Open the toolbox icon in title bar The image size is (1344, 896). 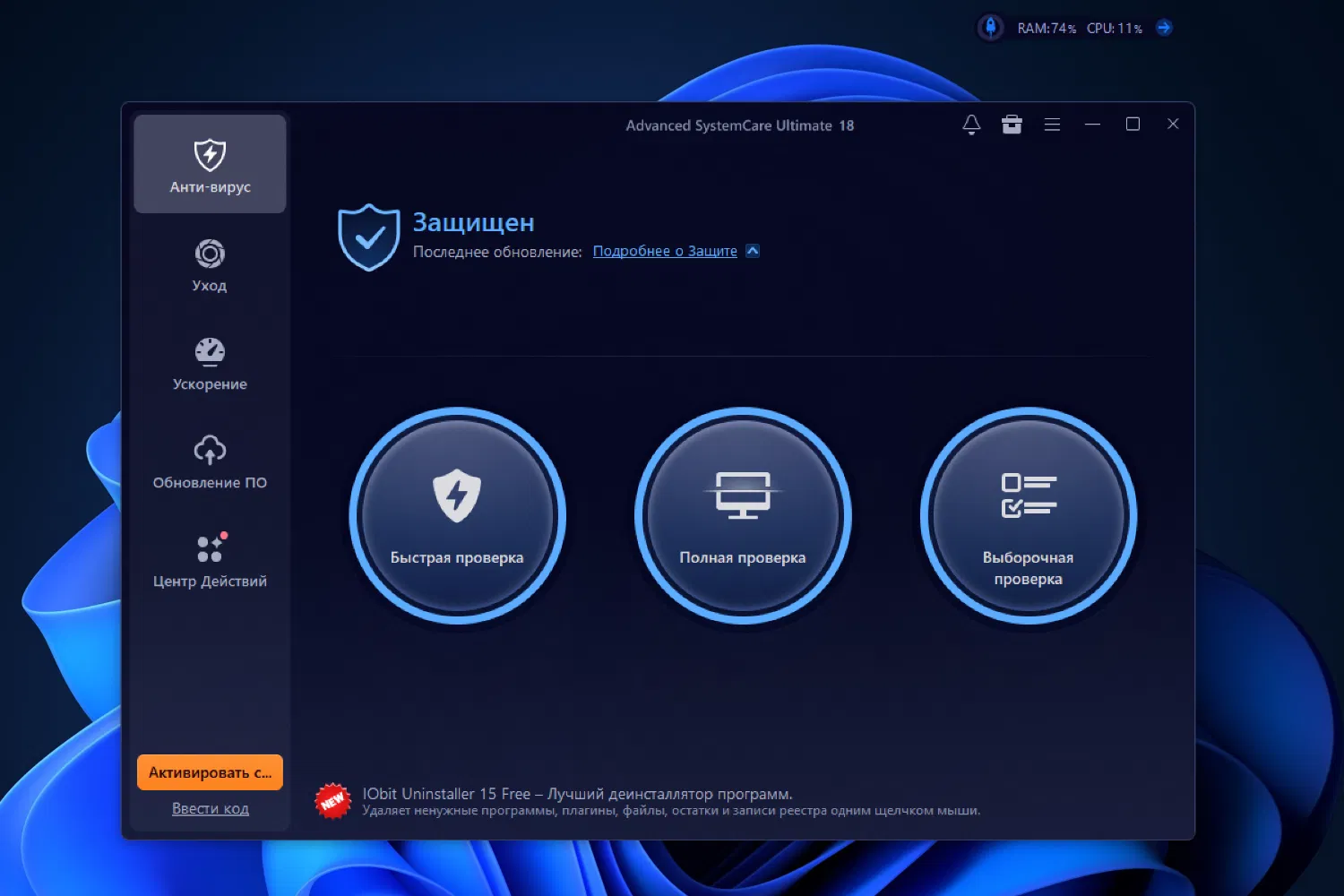[x=1012, y=125]
